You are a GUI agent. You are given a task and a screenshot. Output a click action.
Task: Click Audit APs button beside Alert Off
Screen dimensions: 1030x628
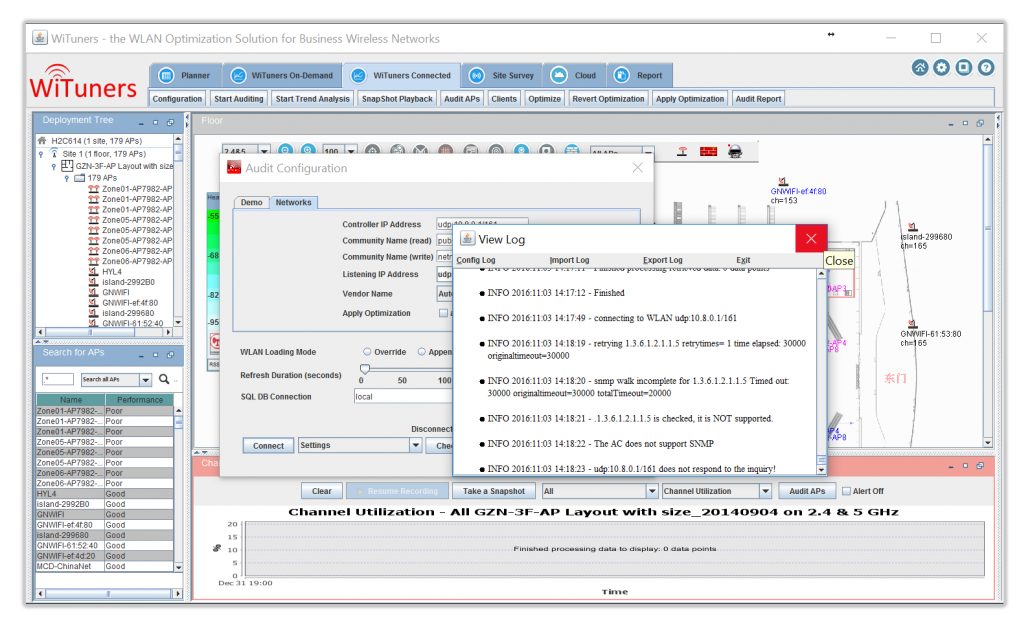807,491
